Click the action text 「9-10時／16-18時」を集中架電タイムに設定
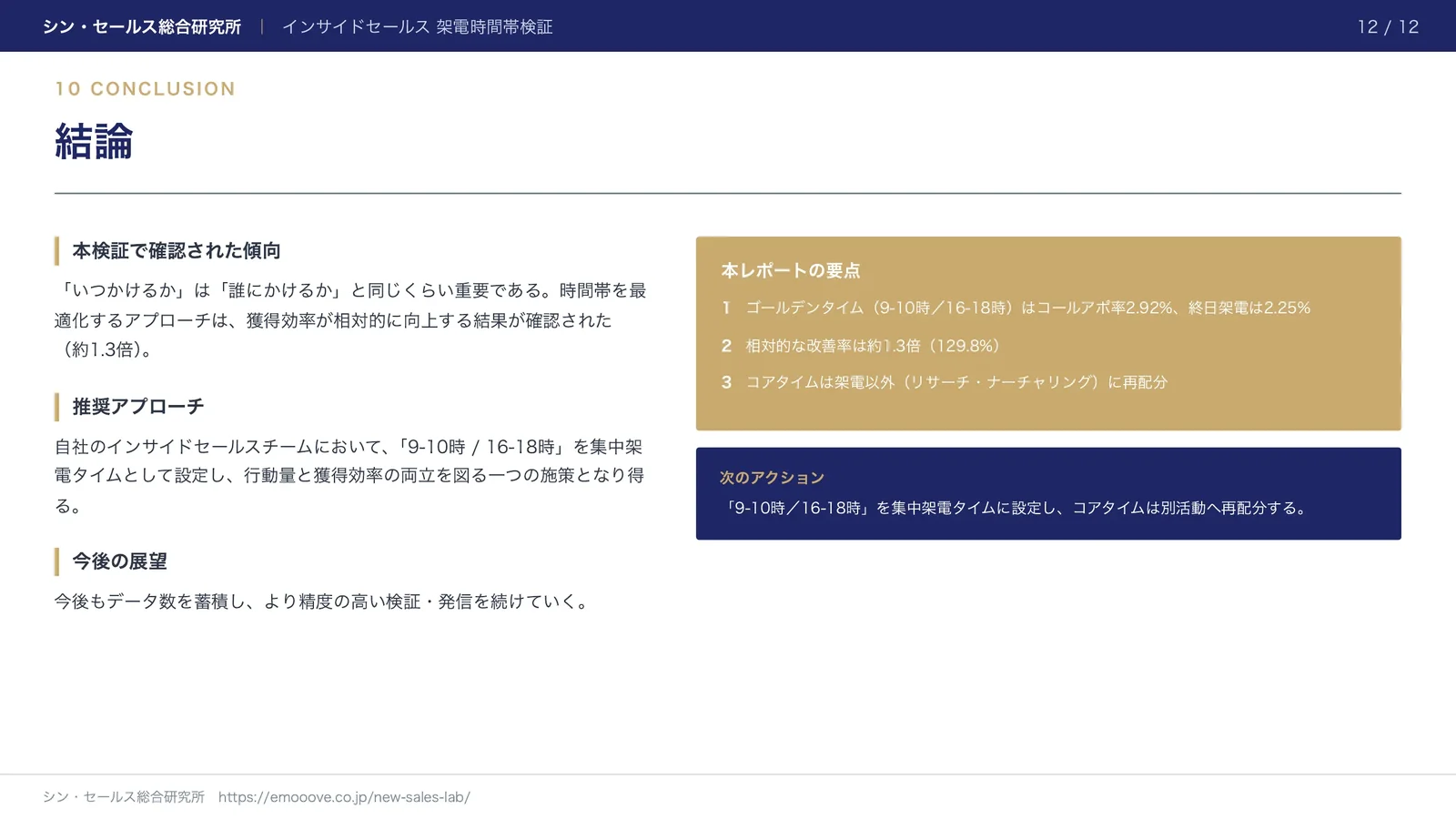 [x=1015, y=508]
